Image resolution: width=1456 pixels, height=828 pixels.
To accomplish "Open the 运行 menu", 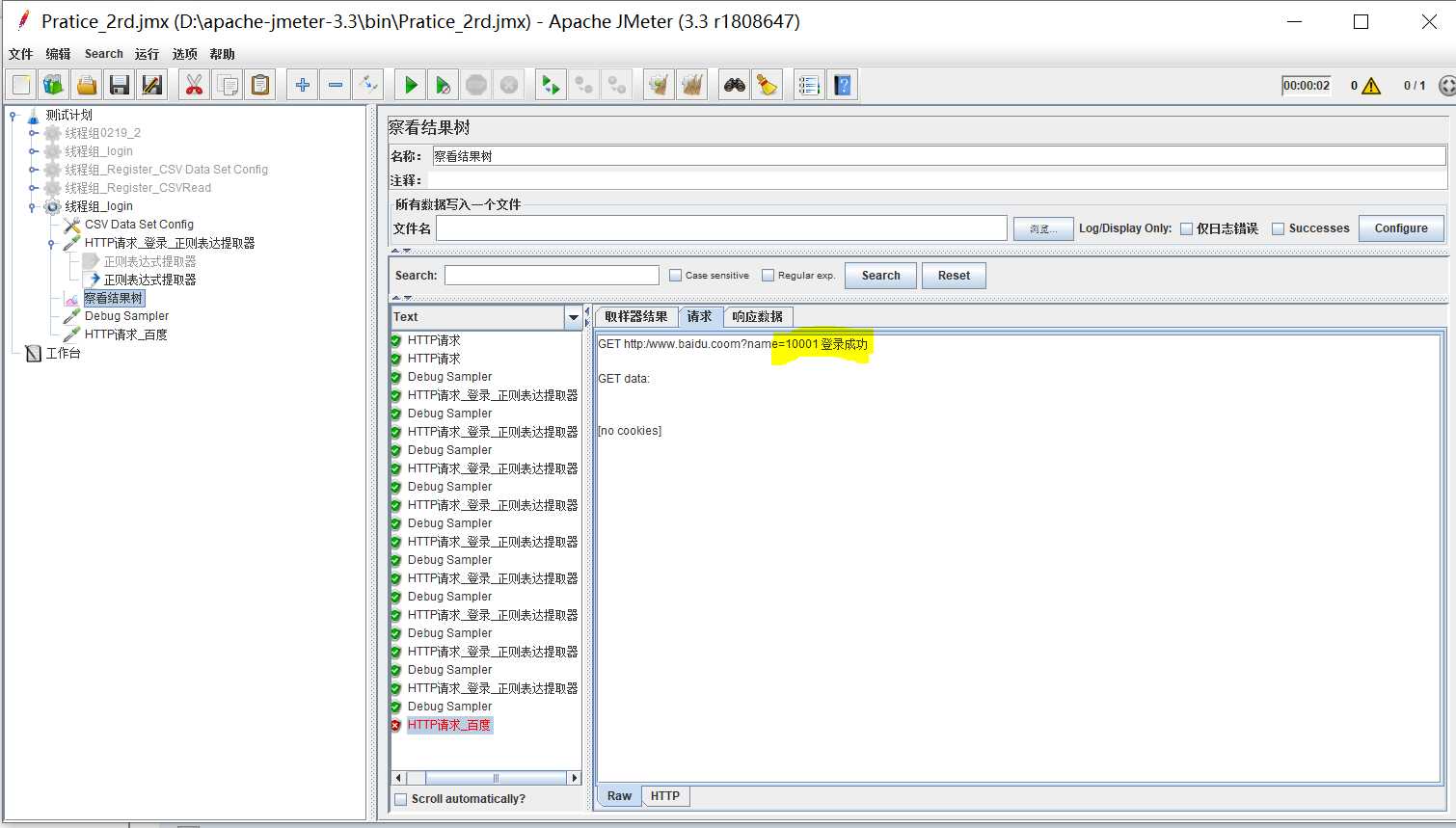I will tap(147, 54).
